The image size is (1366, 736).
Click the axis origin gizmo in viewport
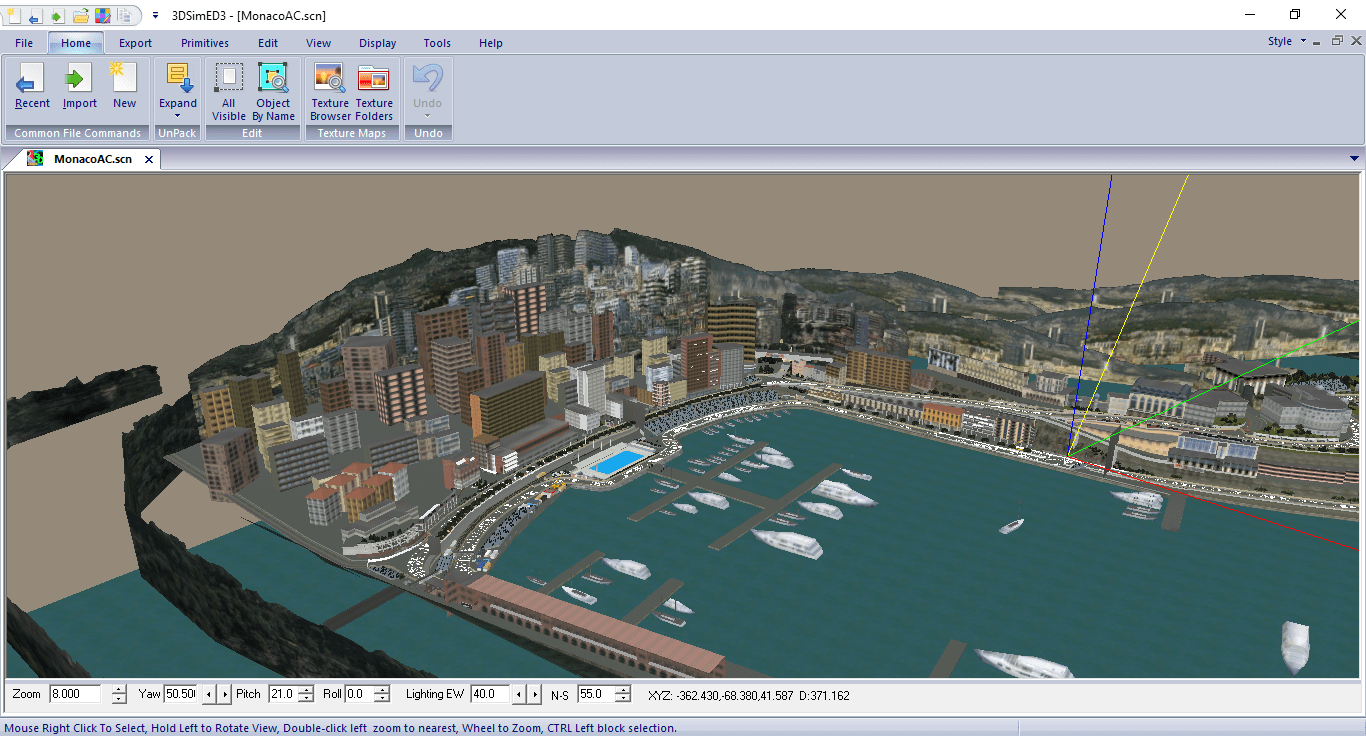coord(1068,455)
